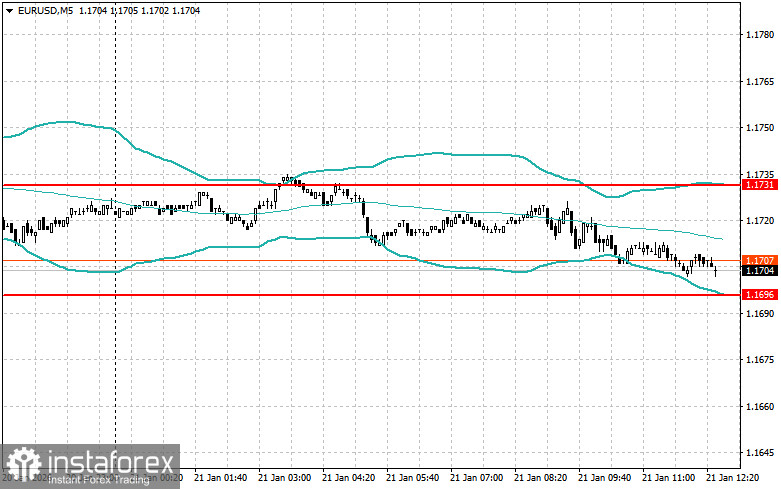Screen dimensions: 781x489
Task: Select the red 1.1731 price label
Action: pos(760,185)
